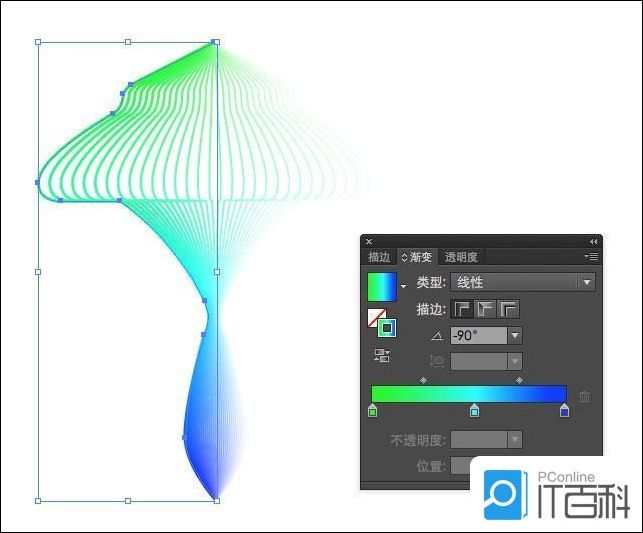This screenshot has width=643, height=533.
Task: Click the disabled aspect ratio field
Action: click(x=479, y=362)
